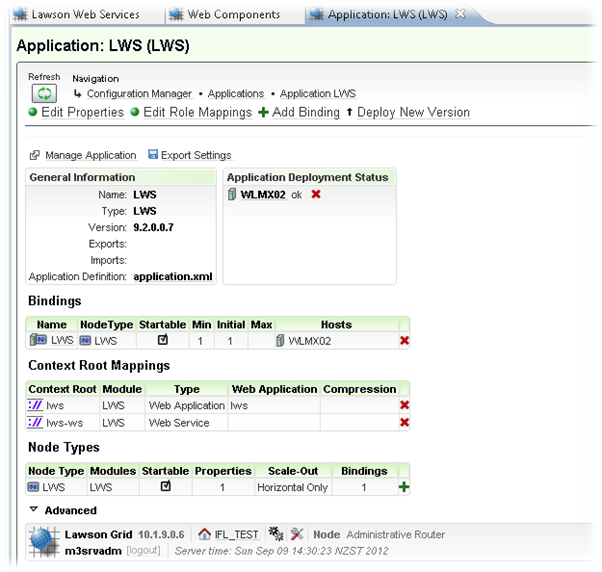Open the gears icon in Lawson Grid bar
The image size is (602, 572).
coord(276,534)
